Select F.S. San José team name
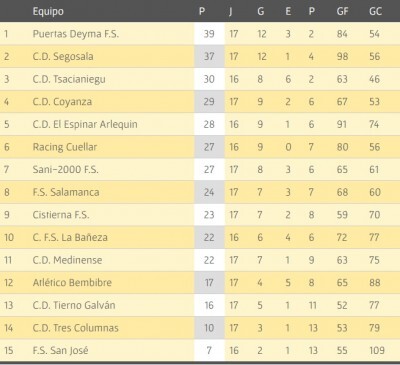 coord(60,351)
